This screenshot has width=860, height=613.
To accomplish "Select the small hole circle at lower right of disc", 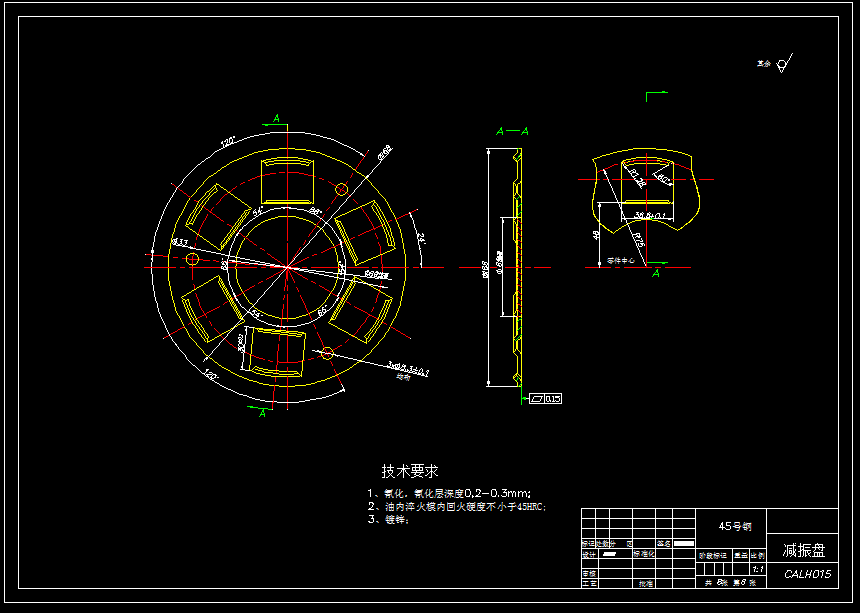I will [x=327, y=354].
